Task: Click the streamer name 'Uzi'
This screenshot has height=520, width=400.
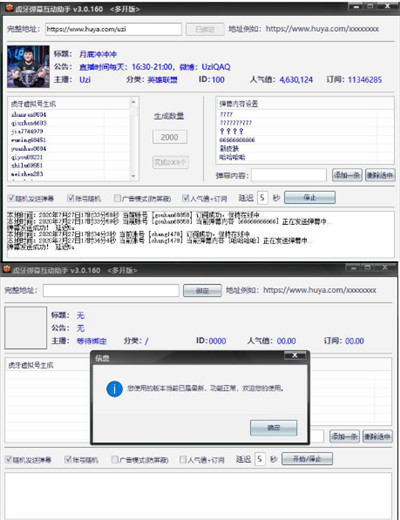Action: (85, 80)
